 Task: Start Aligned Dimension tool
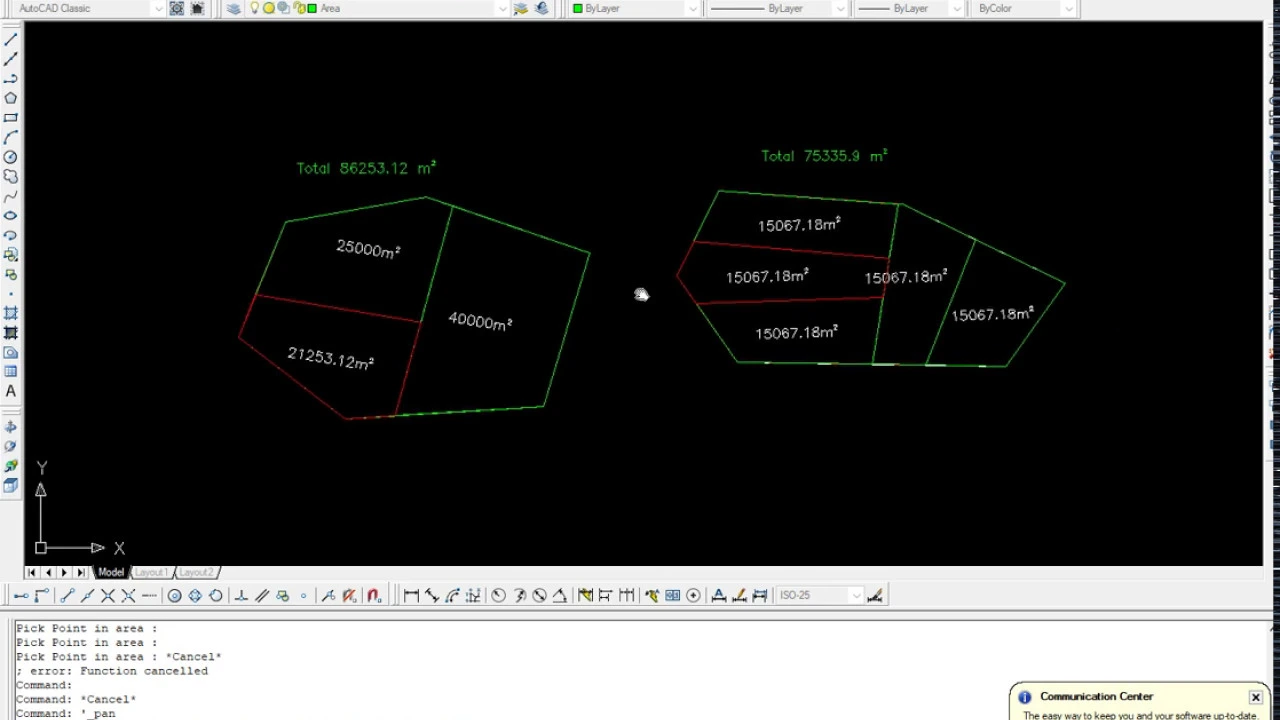pyautogui.click(x=432, y=596)
